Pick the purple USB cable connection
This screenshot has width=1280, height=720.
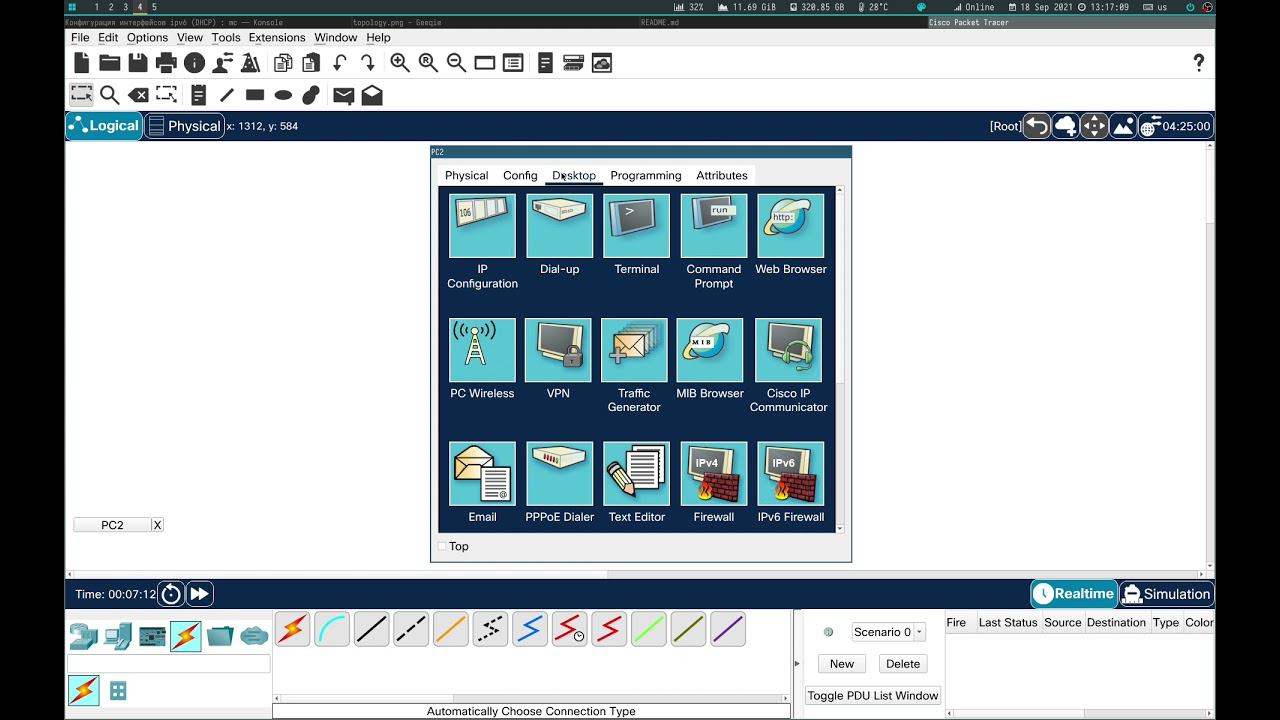click(728, 629)
